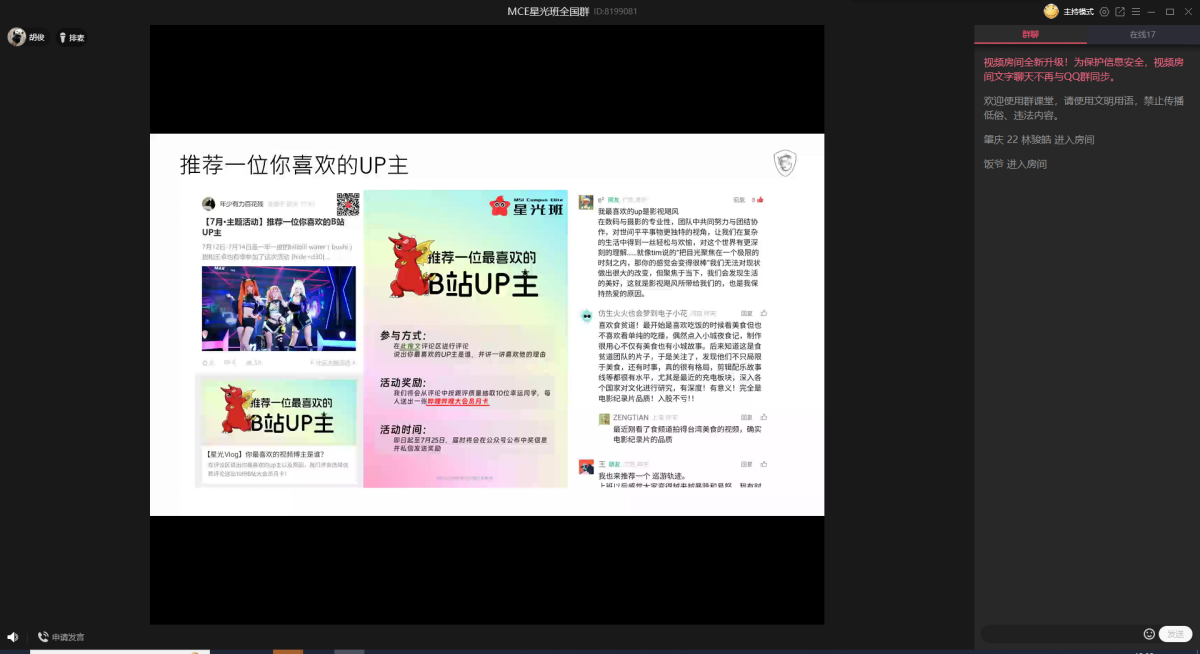
Task: Click the 仿生火火 commenter name
Action: [641, 314]
